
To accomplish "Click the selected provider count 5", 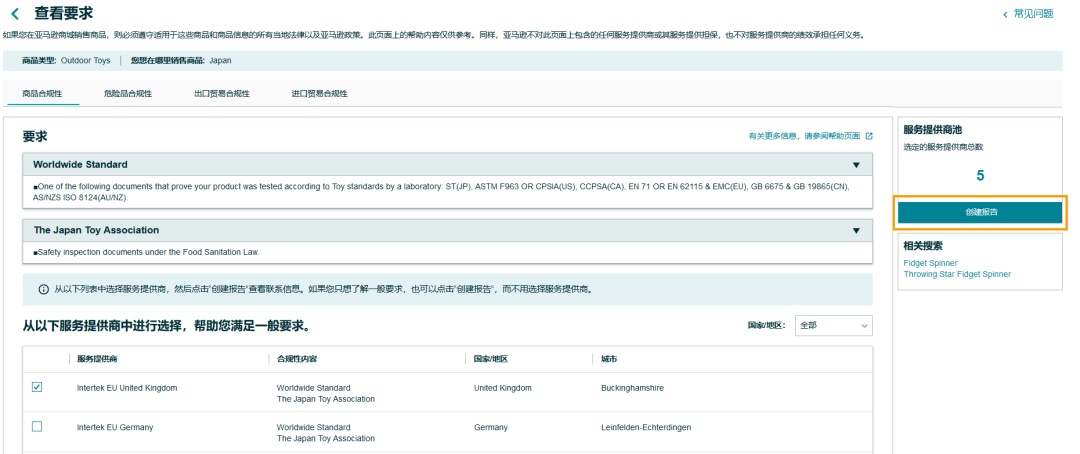I will tap(980, 175).
